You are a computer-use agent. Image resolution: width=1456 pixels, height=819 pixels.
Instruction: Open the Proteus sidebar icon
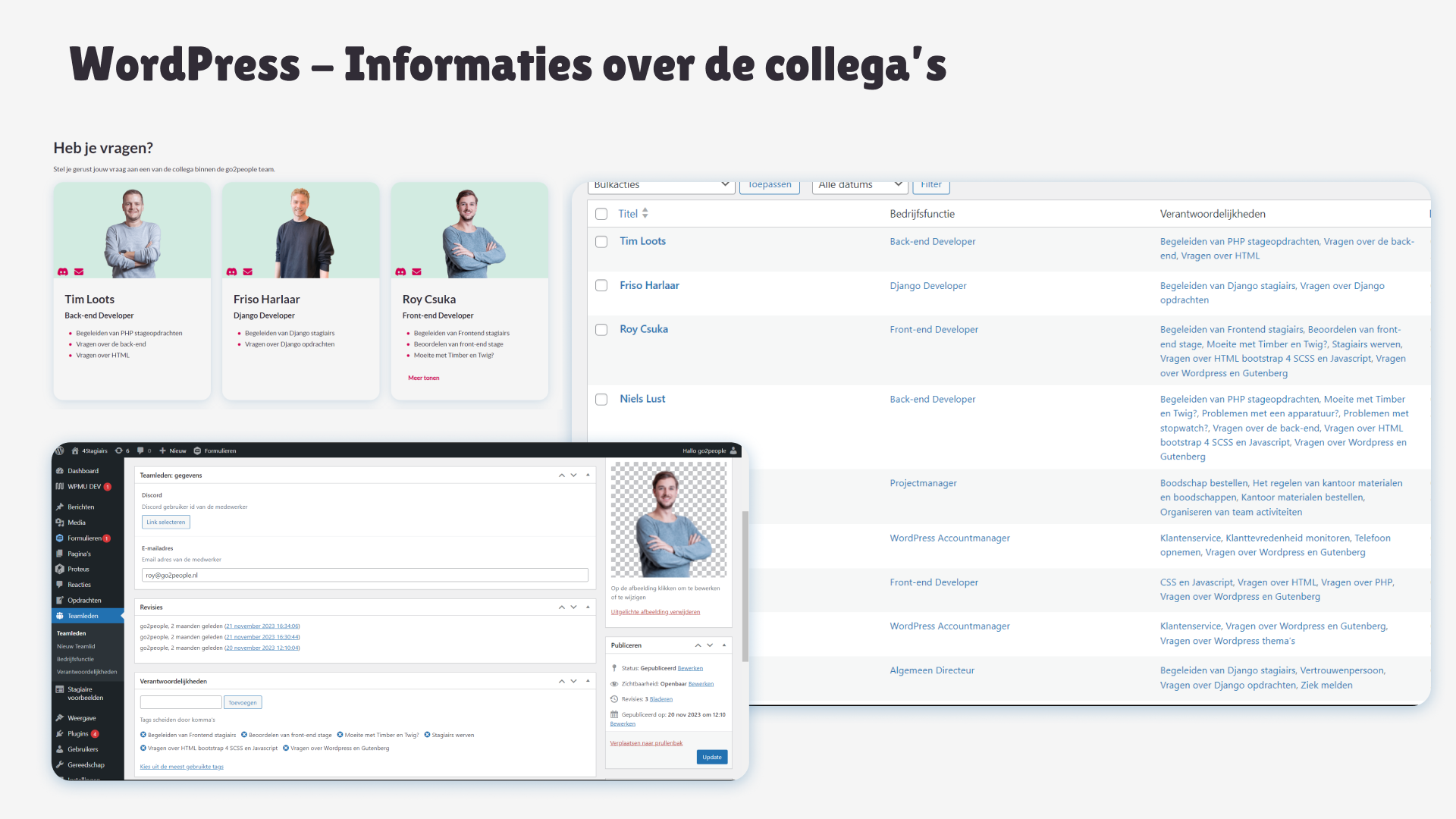[x=60, y=569]
